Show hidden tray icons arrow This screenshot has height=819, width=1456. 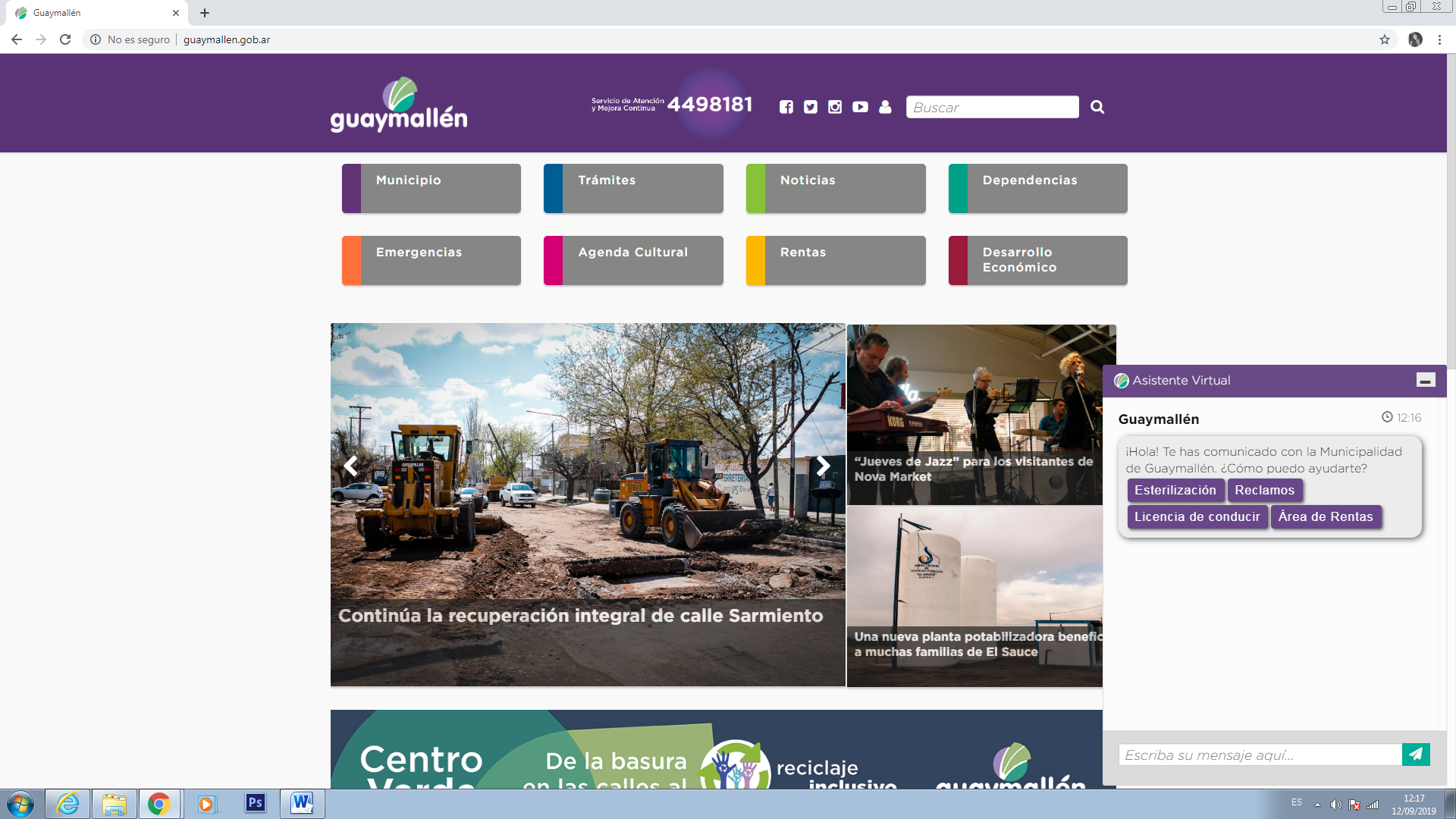click(1317, 805)
